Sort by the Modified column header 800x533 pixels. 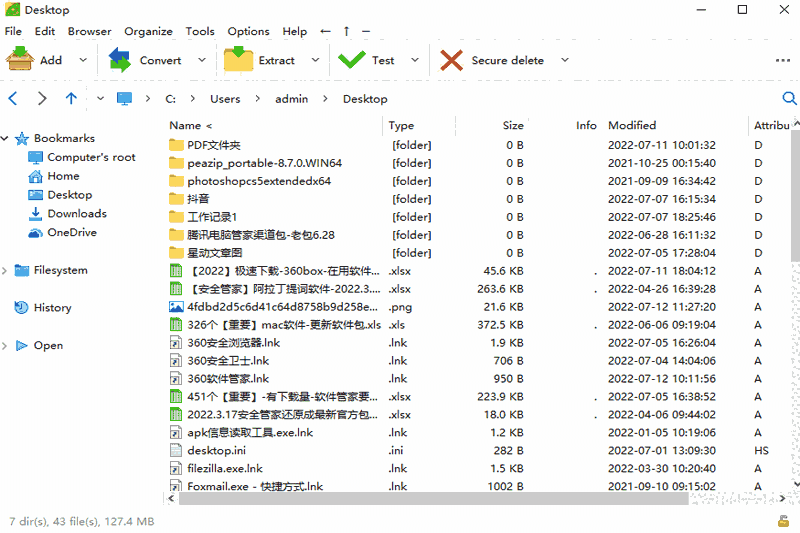632,125
